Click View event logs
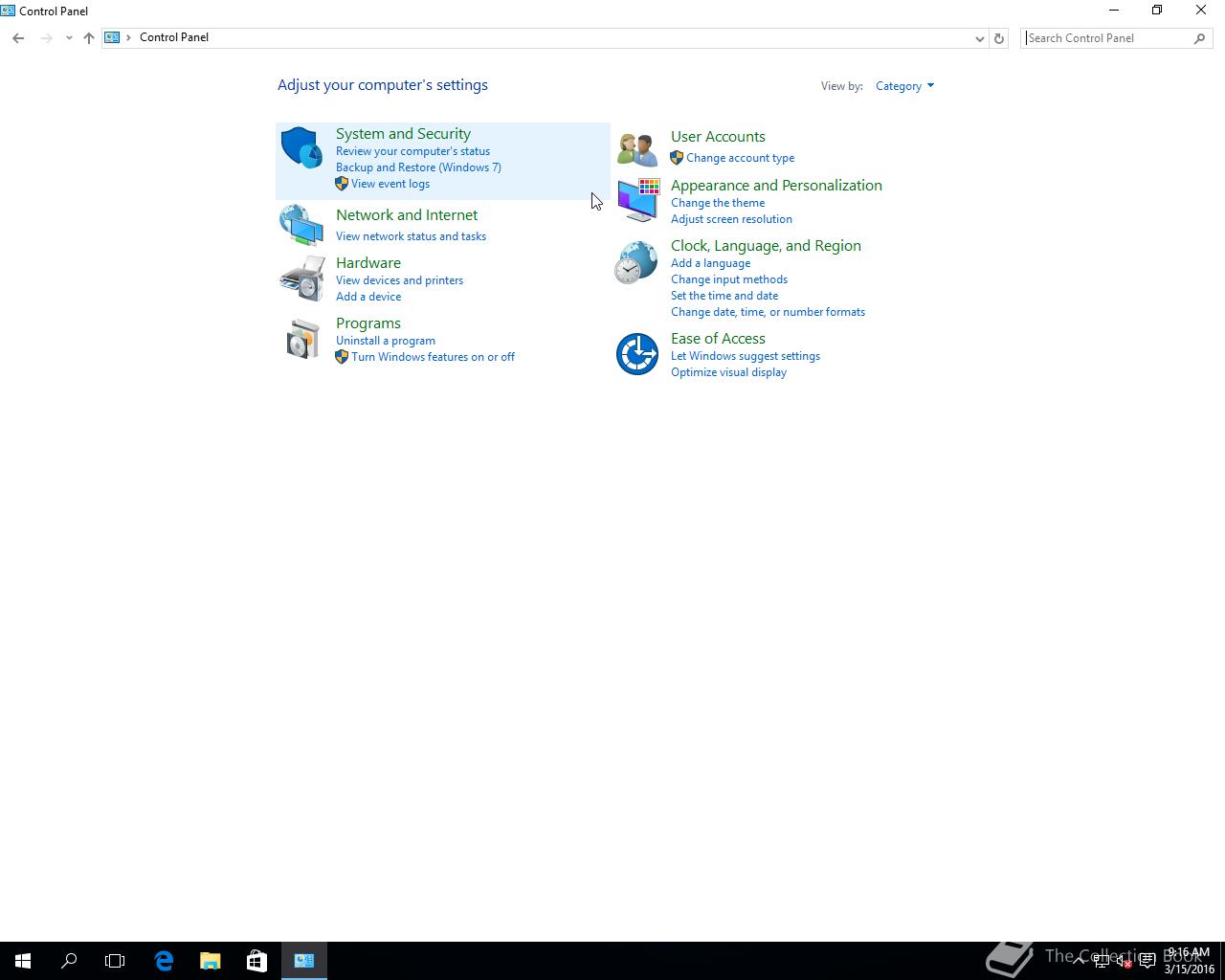This screenshot has height=980, width=1225. 390,184
